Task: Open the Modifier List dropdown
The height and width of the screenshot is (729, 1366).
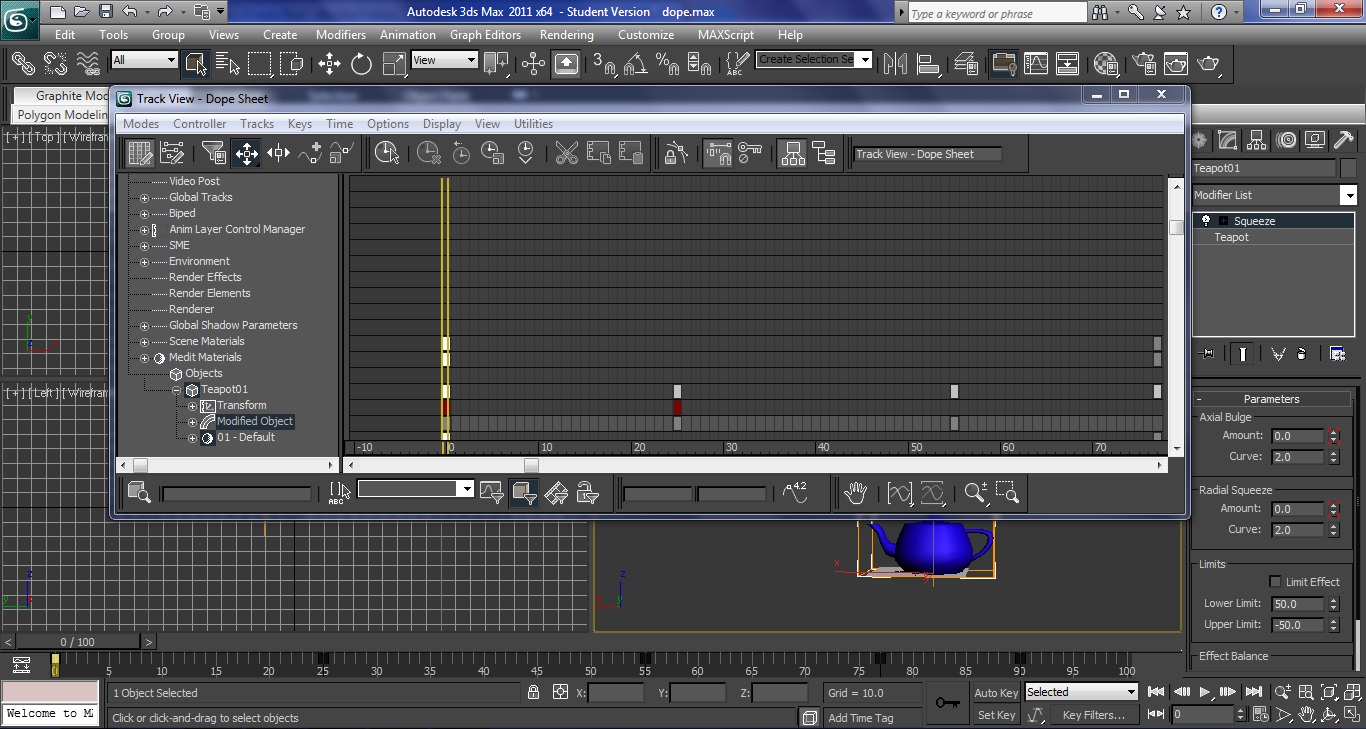Action: coord(1350,194)
